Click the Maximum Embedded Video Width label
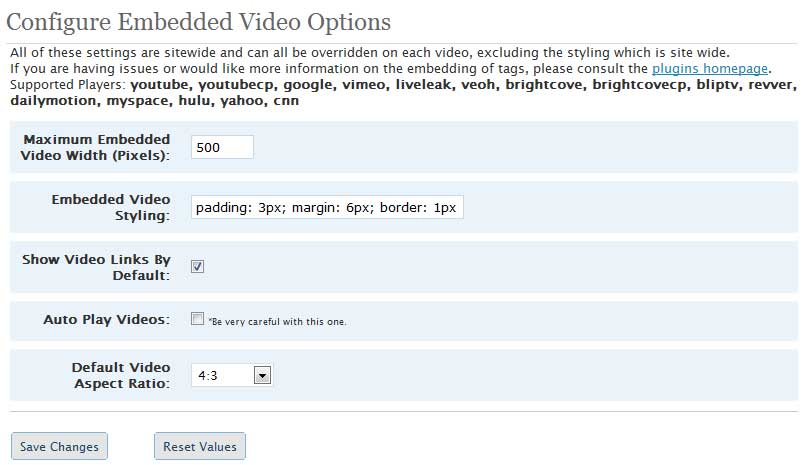The image size is (805, 465). (95, 147)
